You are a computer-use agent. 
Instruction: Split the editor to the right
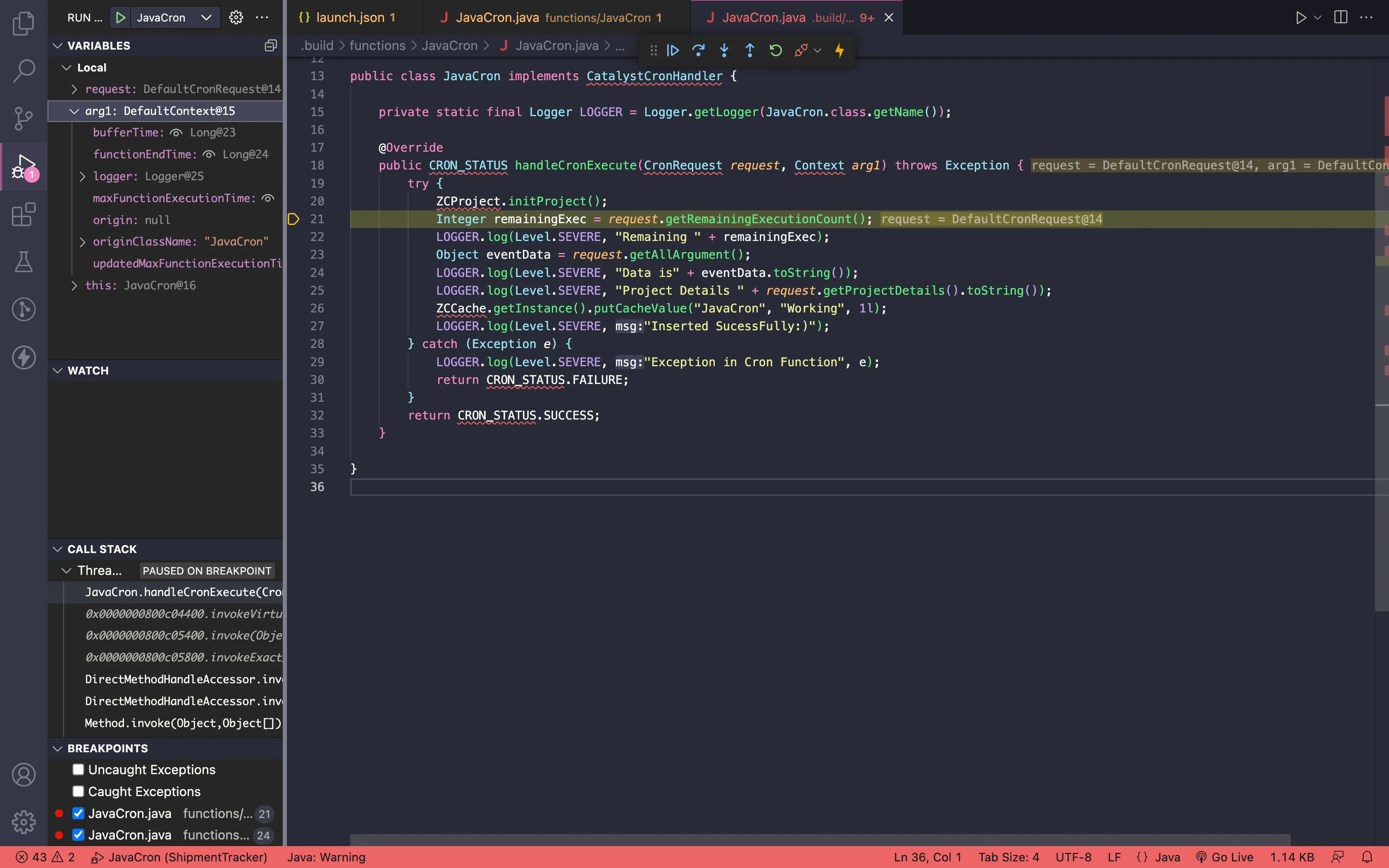[x=1341, y=17]
